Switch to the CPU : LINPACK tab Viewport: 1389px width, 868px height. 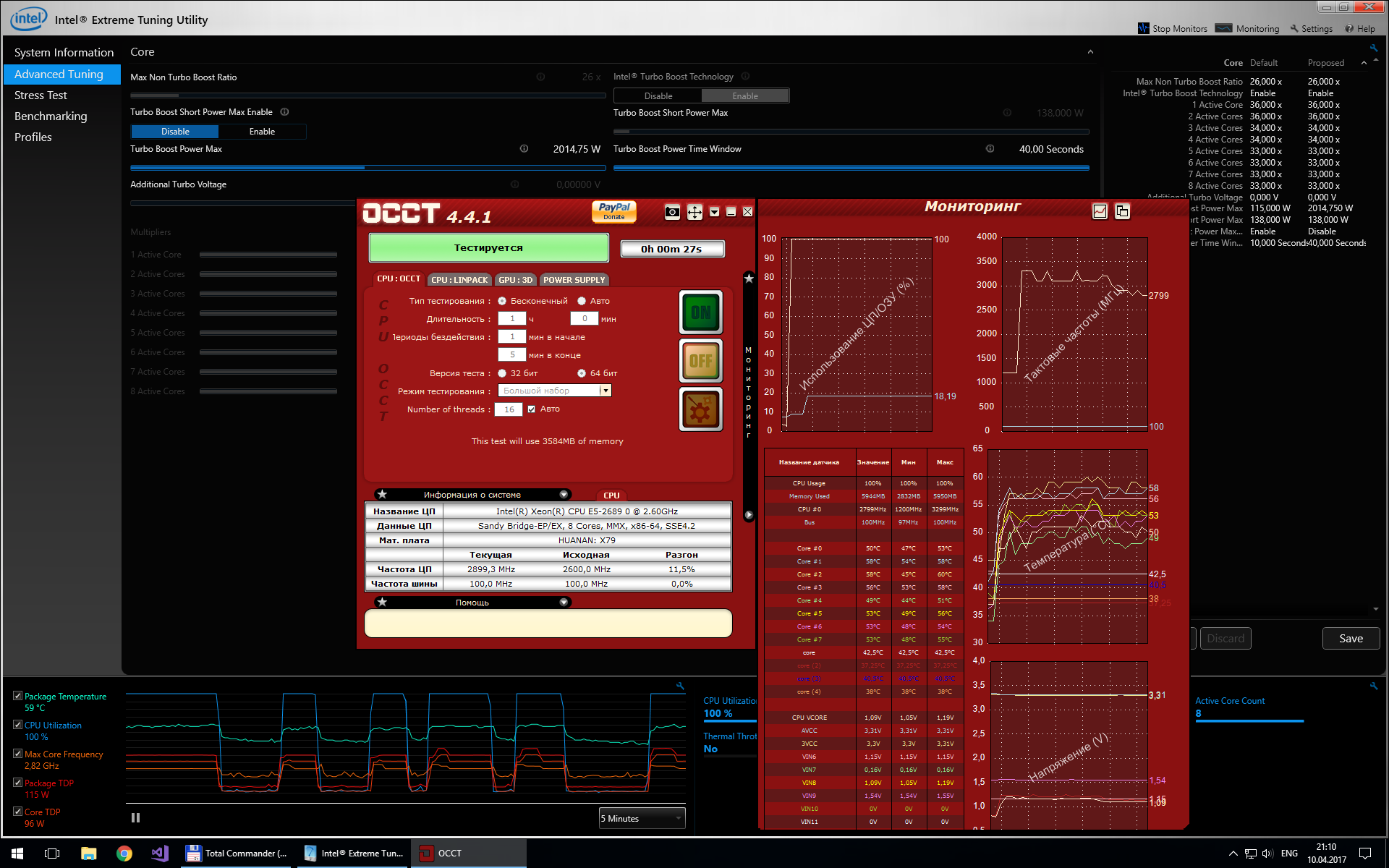tap(459, 280)
